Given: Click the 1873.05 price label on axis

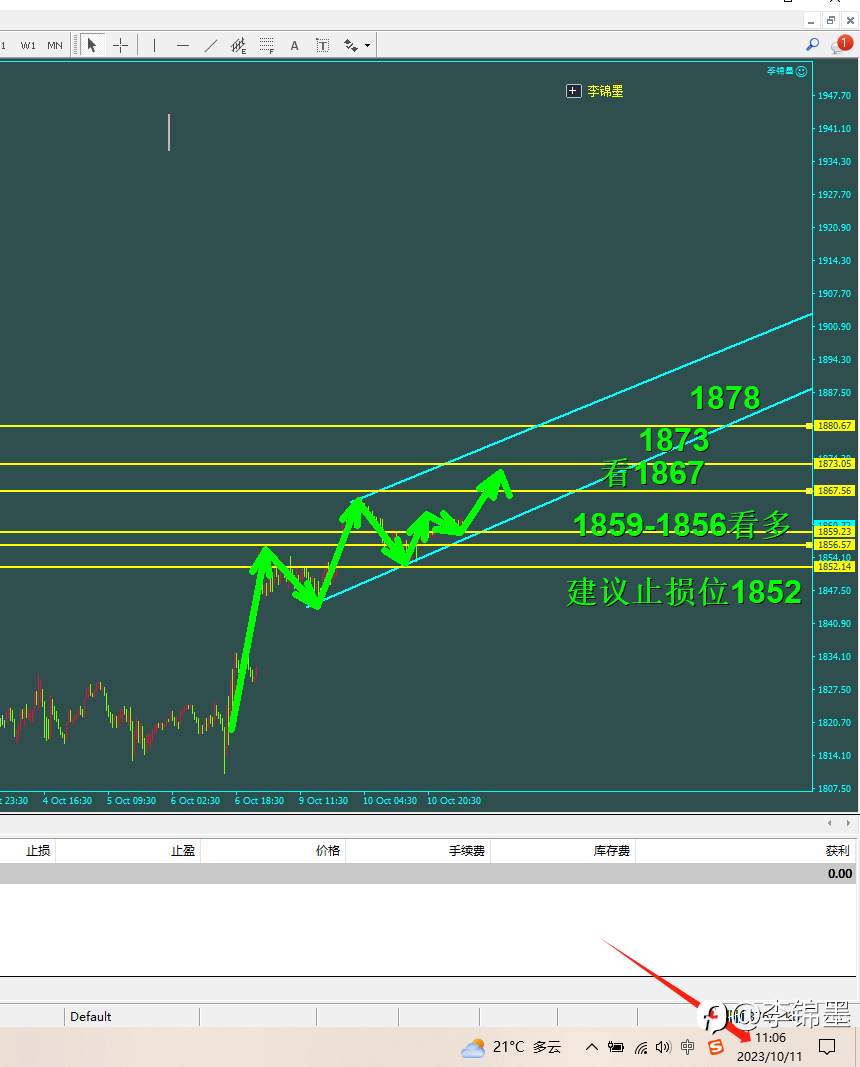Looking at the screenshot, I should [834, 463].
